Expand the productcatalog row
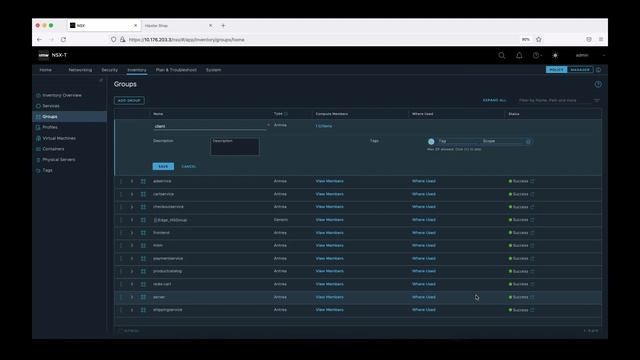Viewport: 640px width, 360px height. tap(132, 271)
